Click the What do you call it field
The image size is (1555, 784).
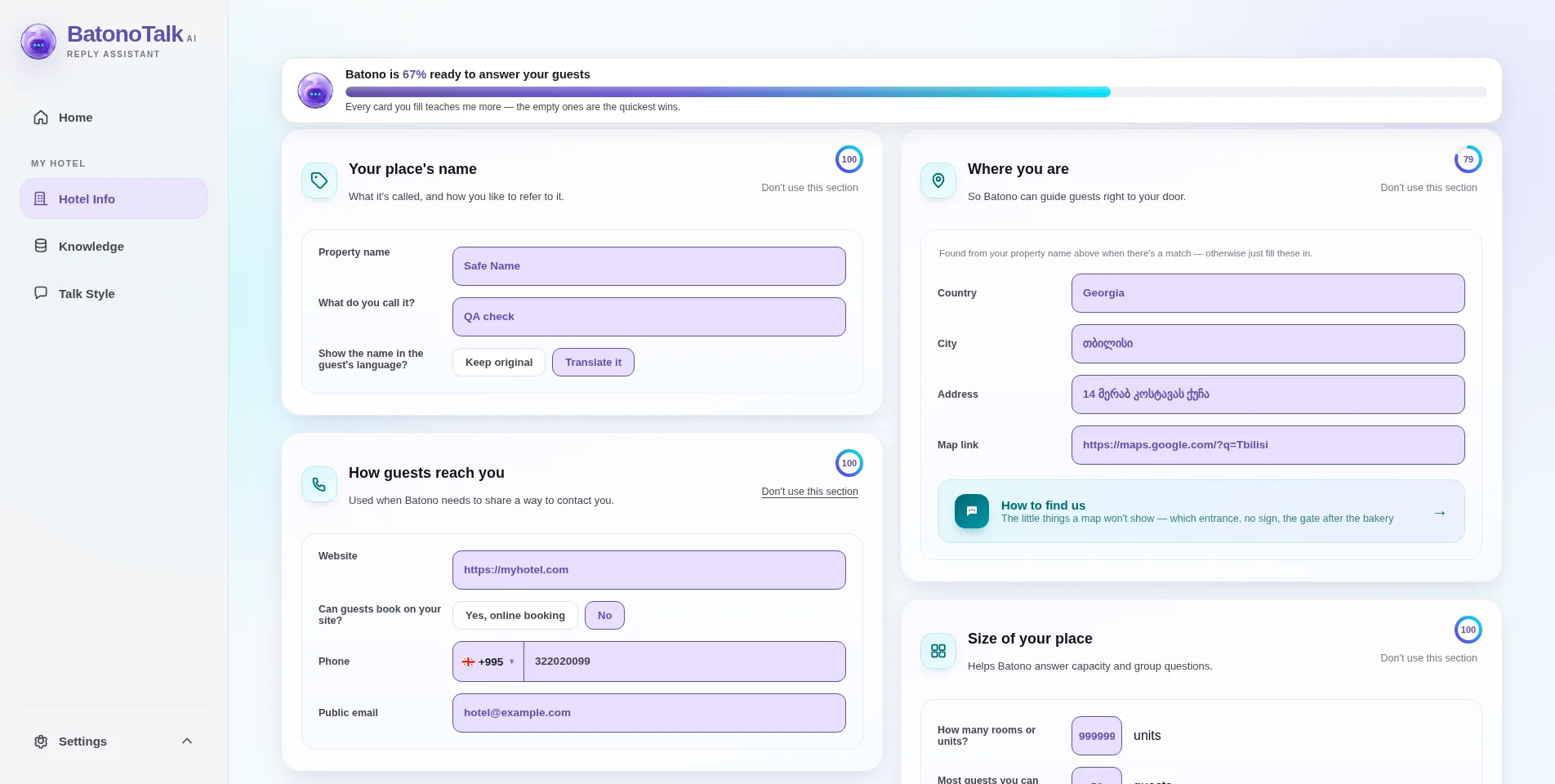(x=648, y=317)
